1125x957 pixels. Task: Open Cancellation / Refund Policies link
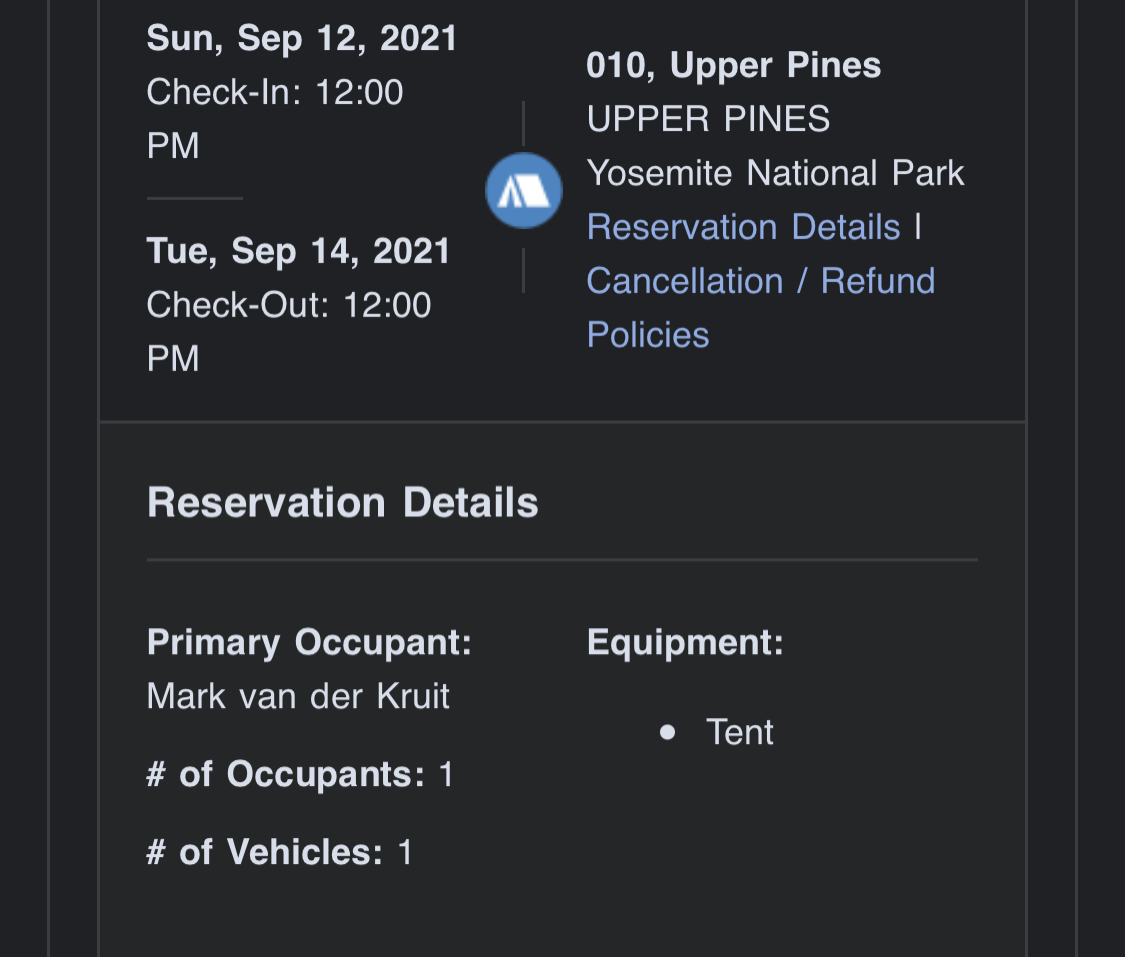point(760,307)
